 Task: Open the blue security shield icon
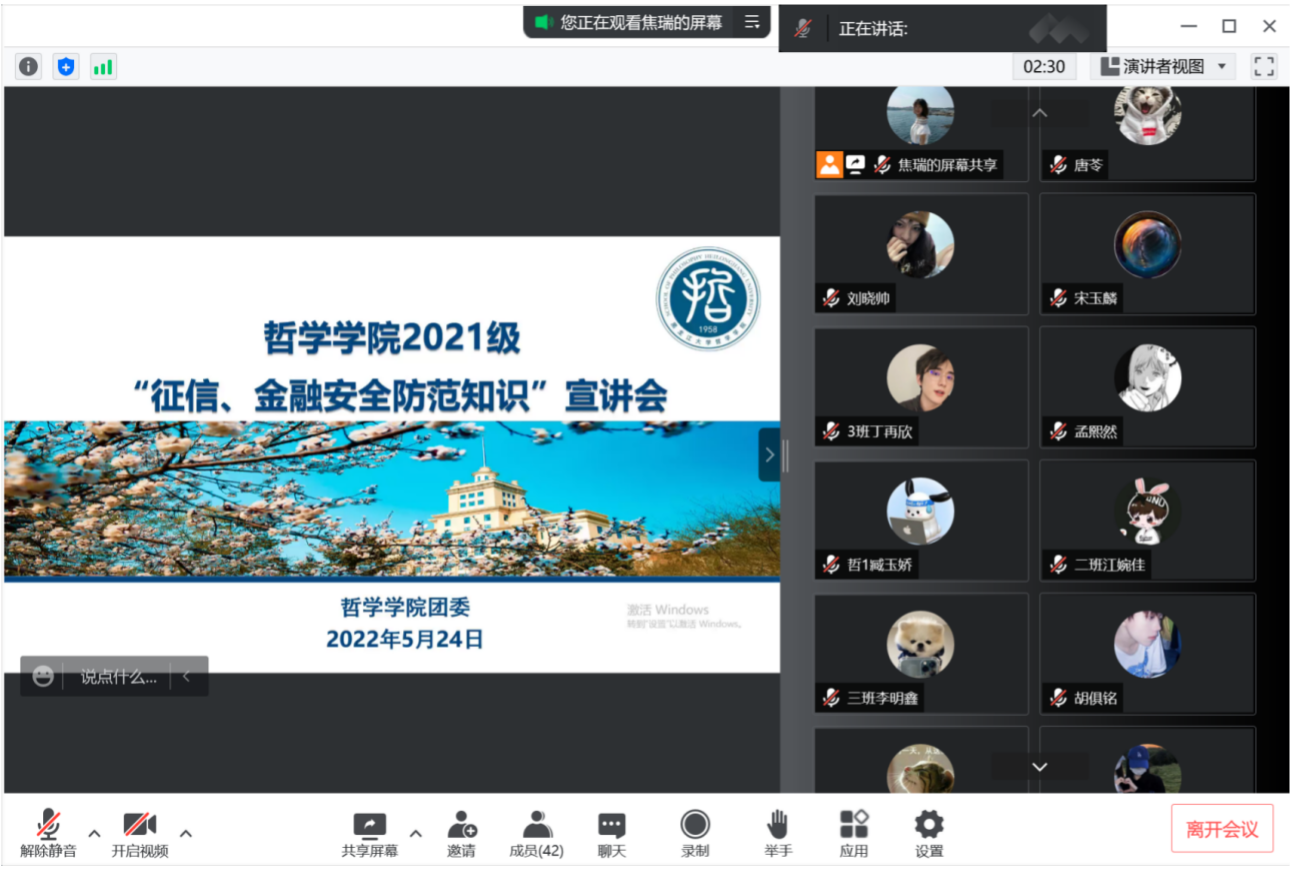[66, 67]
